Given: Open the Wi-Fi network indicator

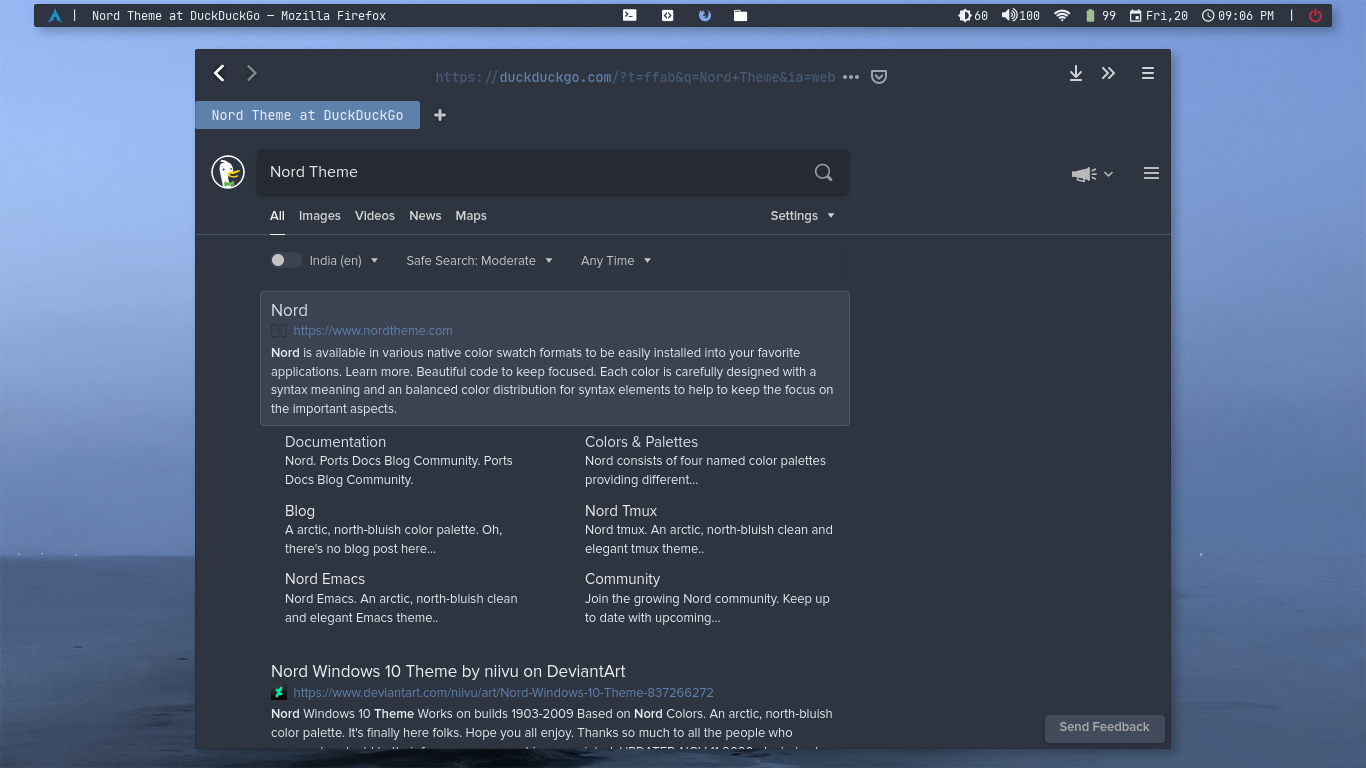Looking at the screenshot, I should (1062, 15).
